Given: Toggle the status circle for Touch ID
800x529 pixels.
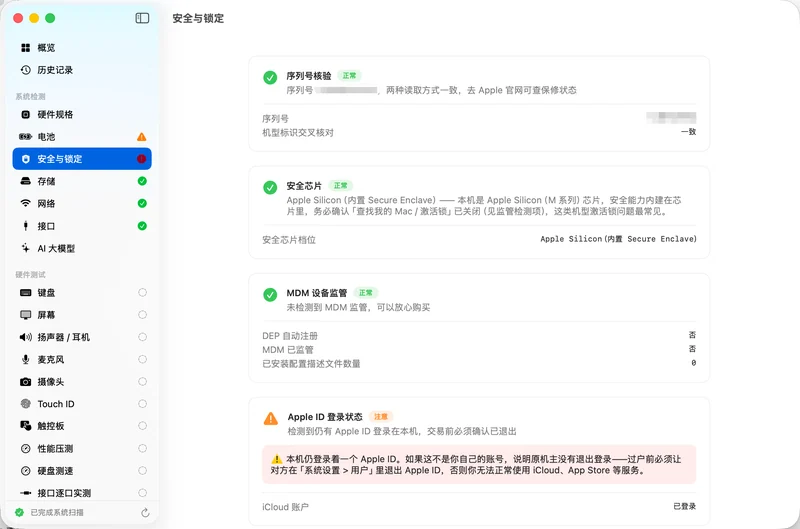Looking at the screenshot, I should click(x=142, y=404).
